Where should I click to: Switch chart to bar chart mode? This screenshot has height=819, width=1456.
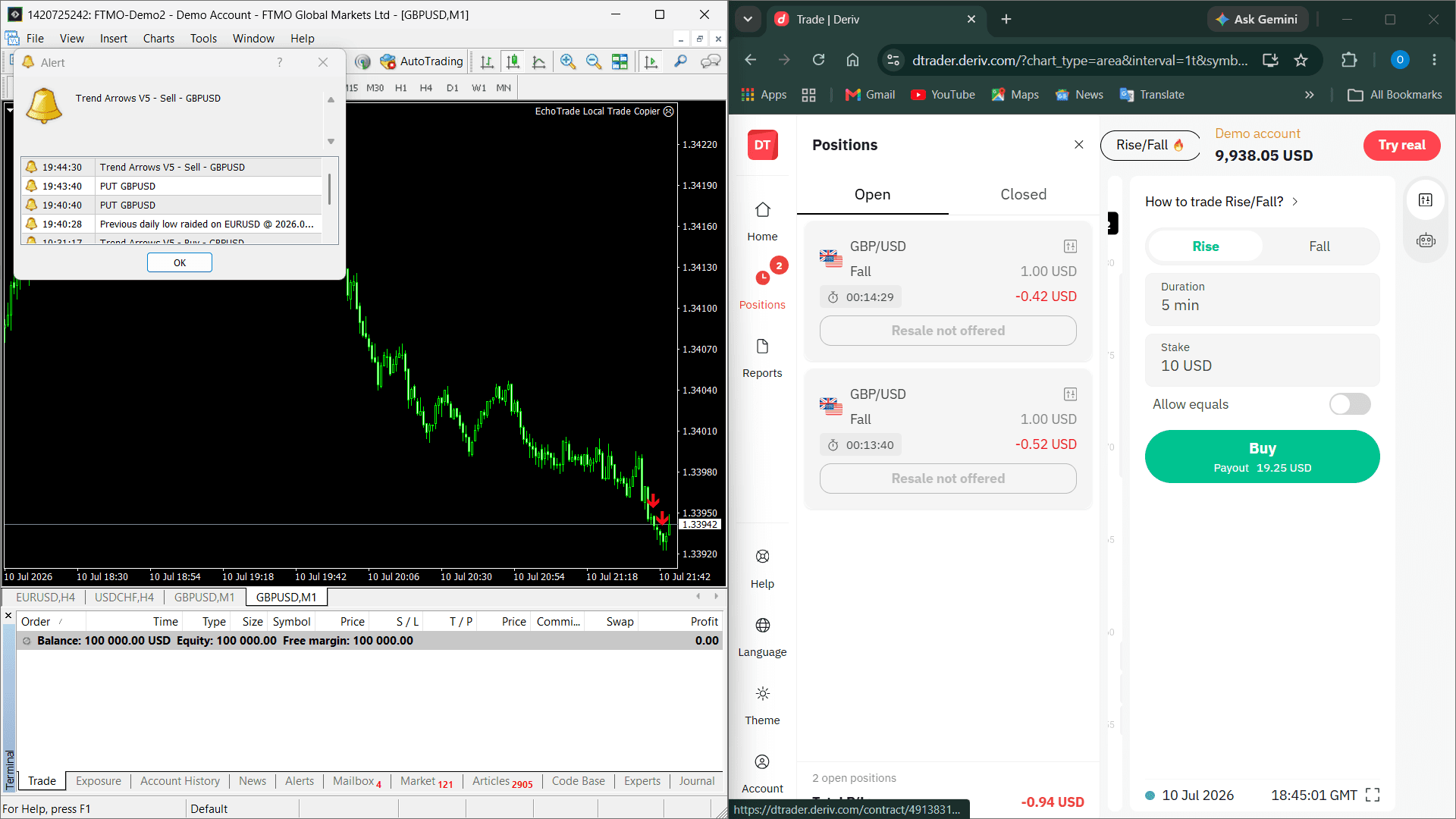[487, 61]
